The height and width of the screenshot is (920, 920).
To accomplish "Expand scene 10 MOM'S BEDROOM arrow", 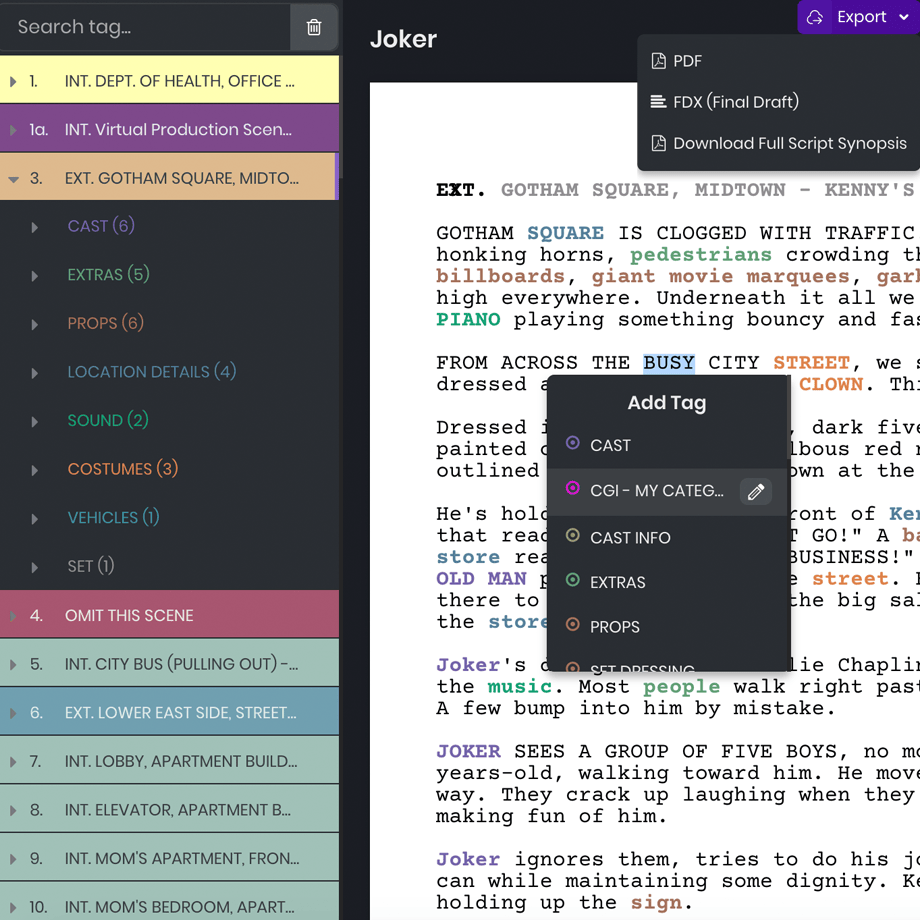I will tap(13, 907).
